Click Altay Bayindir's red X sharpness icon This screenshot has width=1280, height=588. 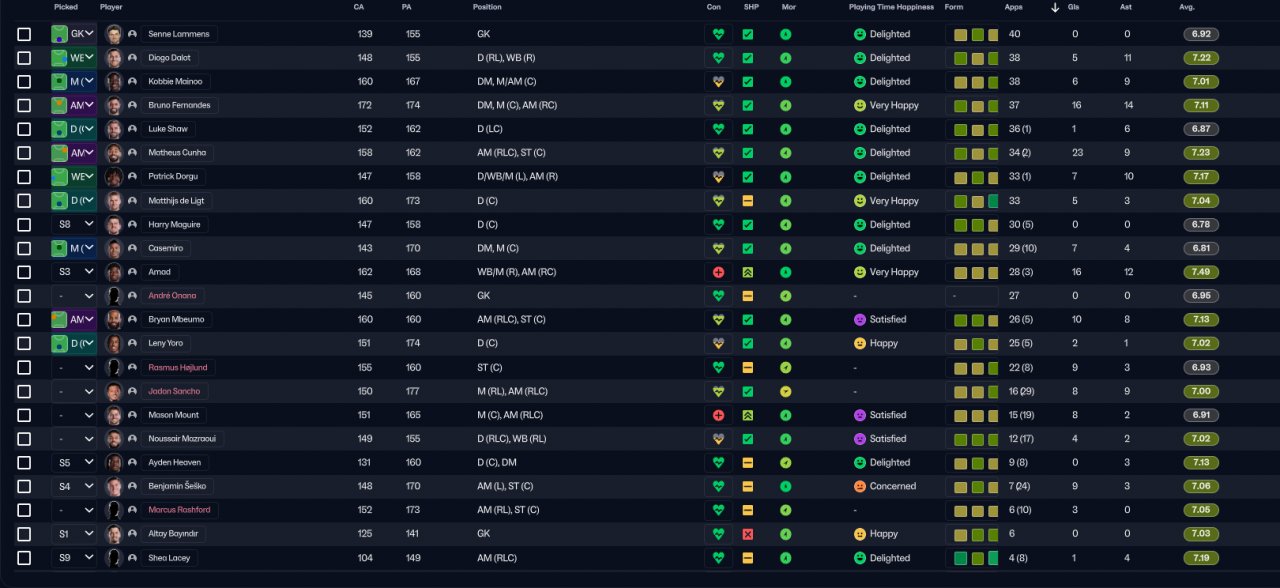747,534
